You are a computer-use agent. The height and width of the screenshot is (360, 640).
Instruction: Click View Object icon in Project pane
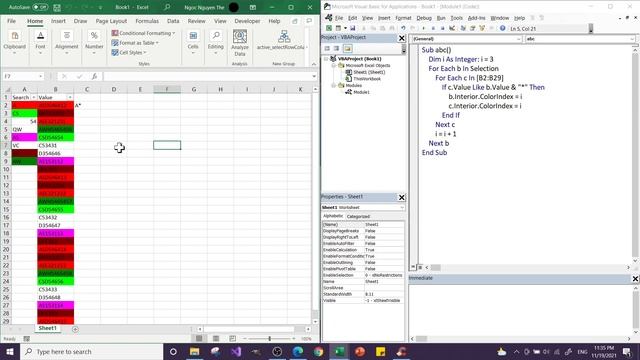coord(336,49)
